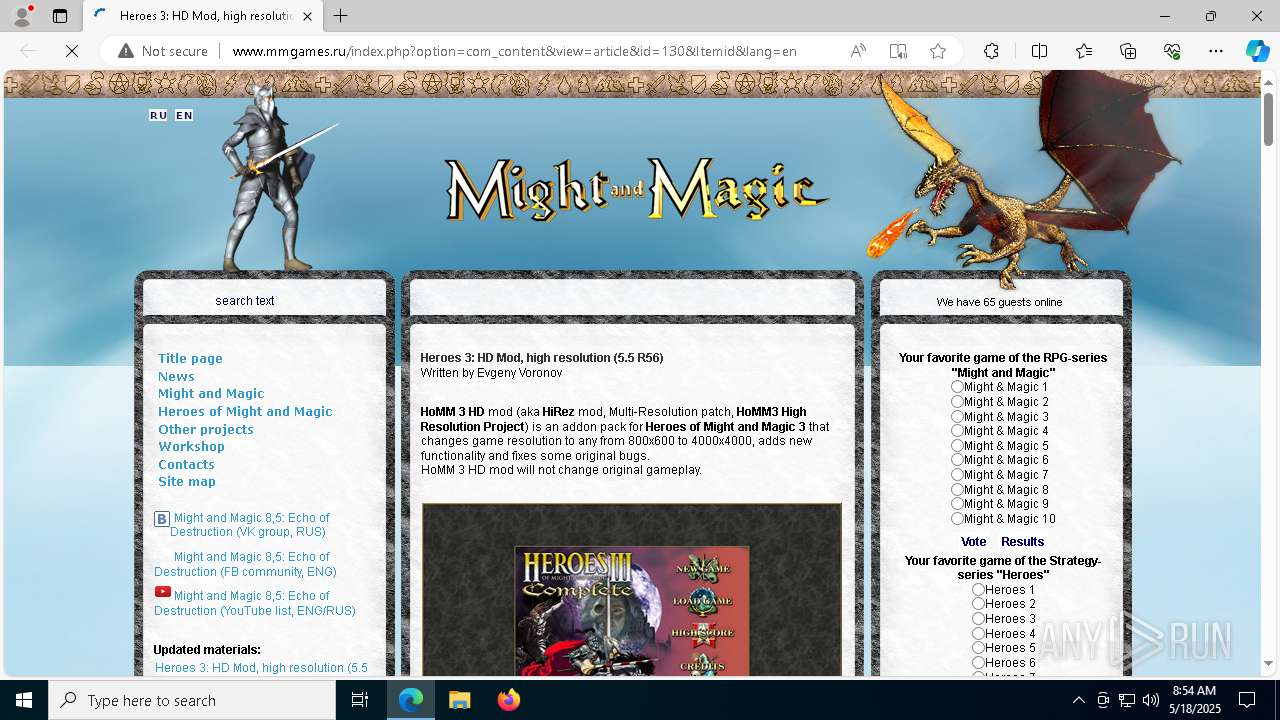The image size is (1280, 720).
Task: Open the taskbar clock showing 8:54 AM
Action: pos(1195,700)
